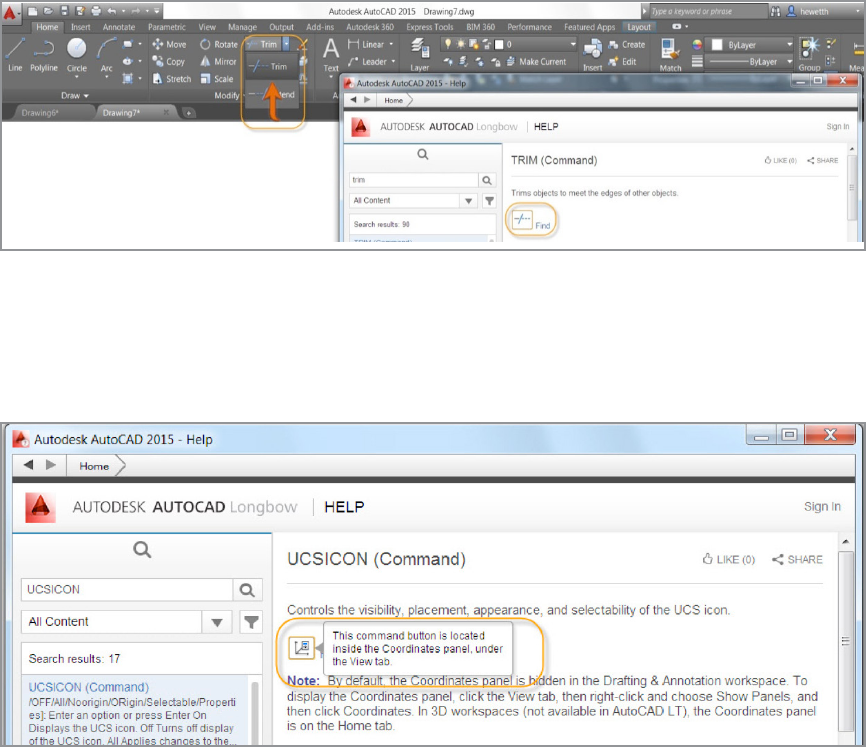Click the Group tool
The width and height of the screenshot is (866, 747).
tap(809, 55)
